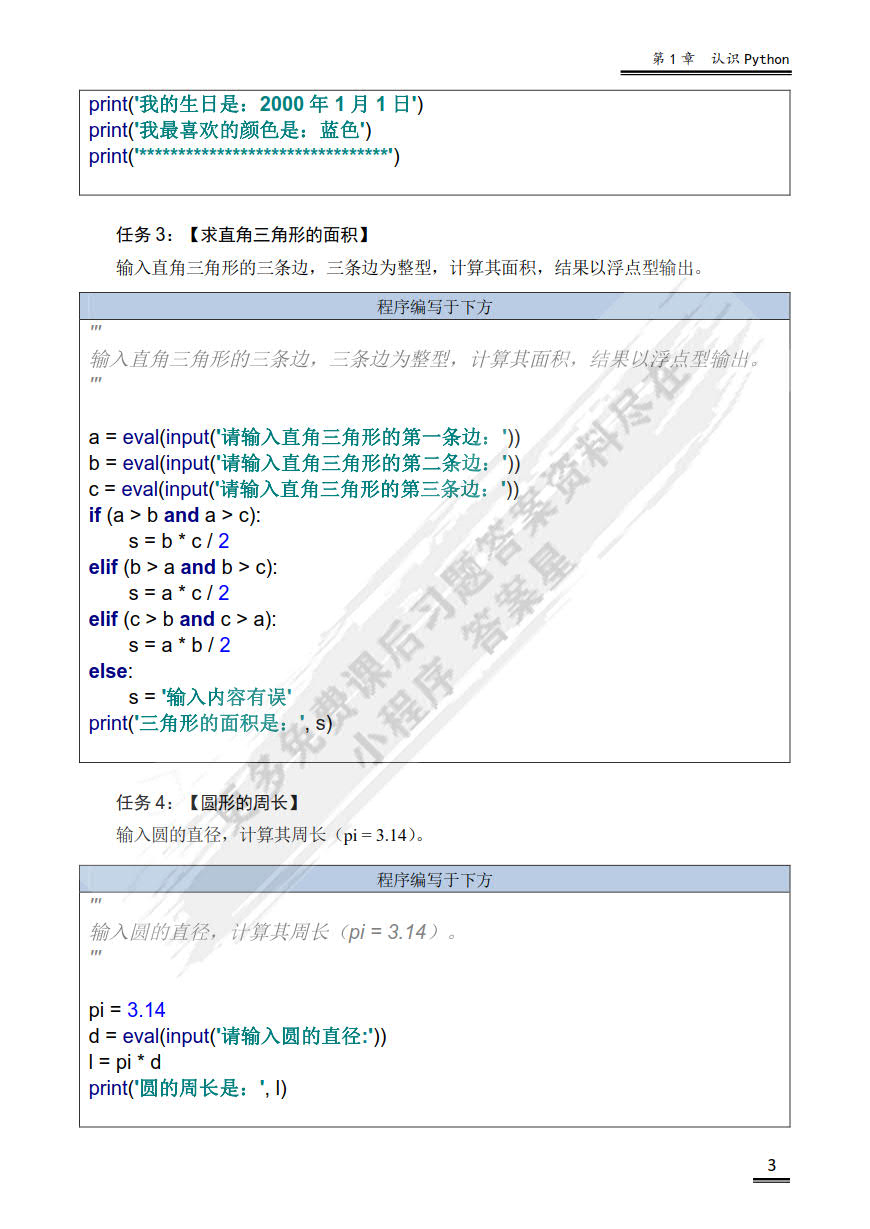Click the page number '3' at bottom
Viewport: 870px width, 1229px height.
point(771,1166)
